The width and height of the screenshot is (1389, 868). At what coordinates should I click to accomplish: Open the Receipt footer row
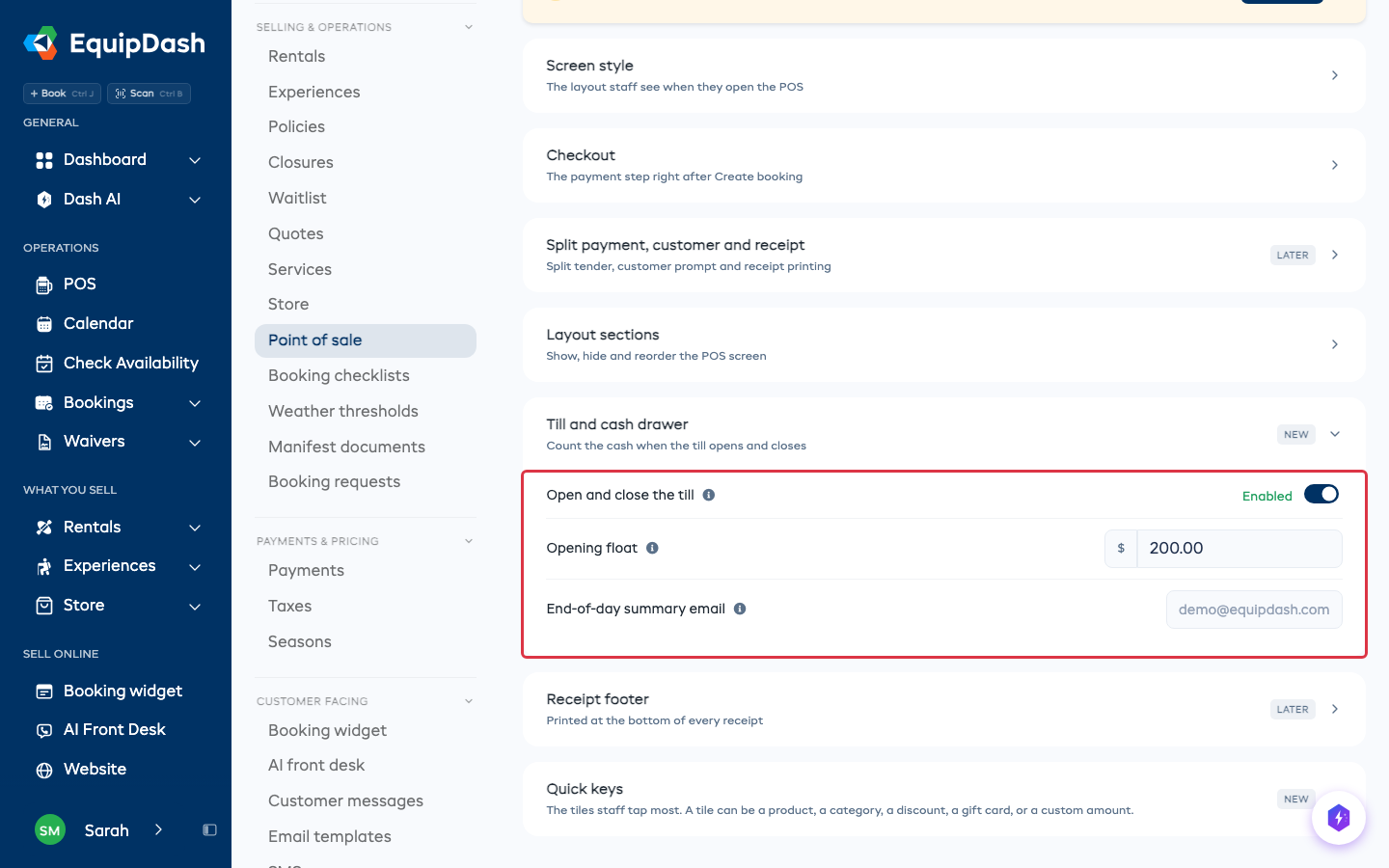click(944, 710)
